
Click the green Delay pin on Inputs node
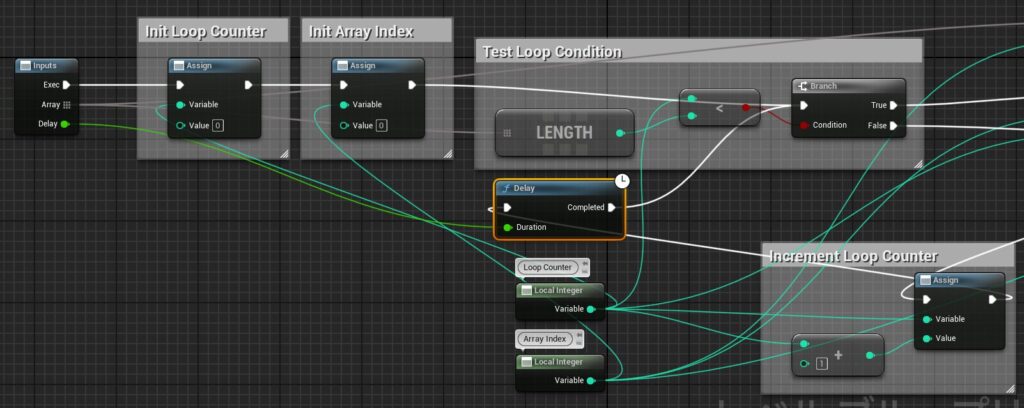coord(65,124)
